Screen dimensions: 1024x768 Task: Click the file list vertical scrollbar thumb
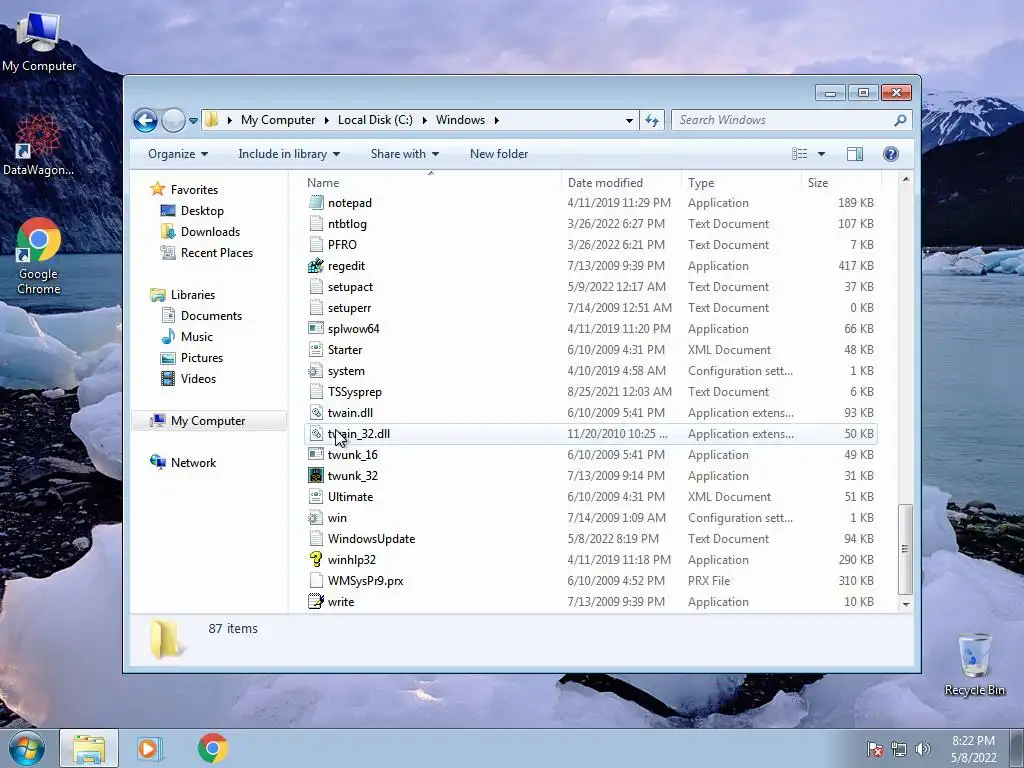tap(905, 549)
